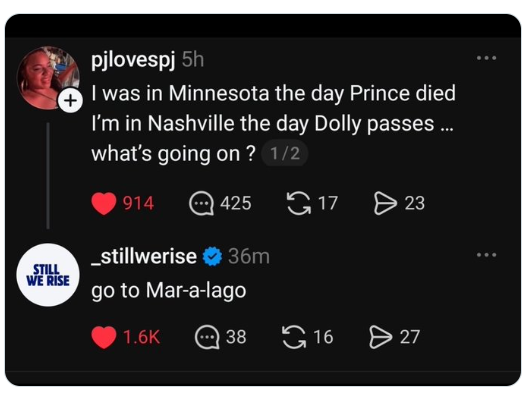This screenshot has height=396, width=526.
Task: Follow pjlovespj using the plus badge
Action: click(70, 101)
